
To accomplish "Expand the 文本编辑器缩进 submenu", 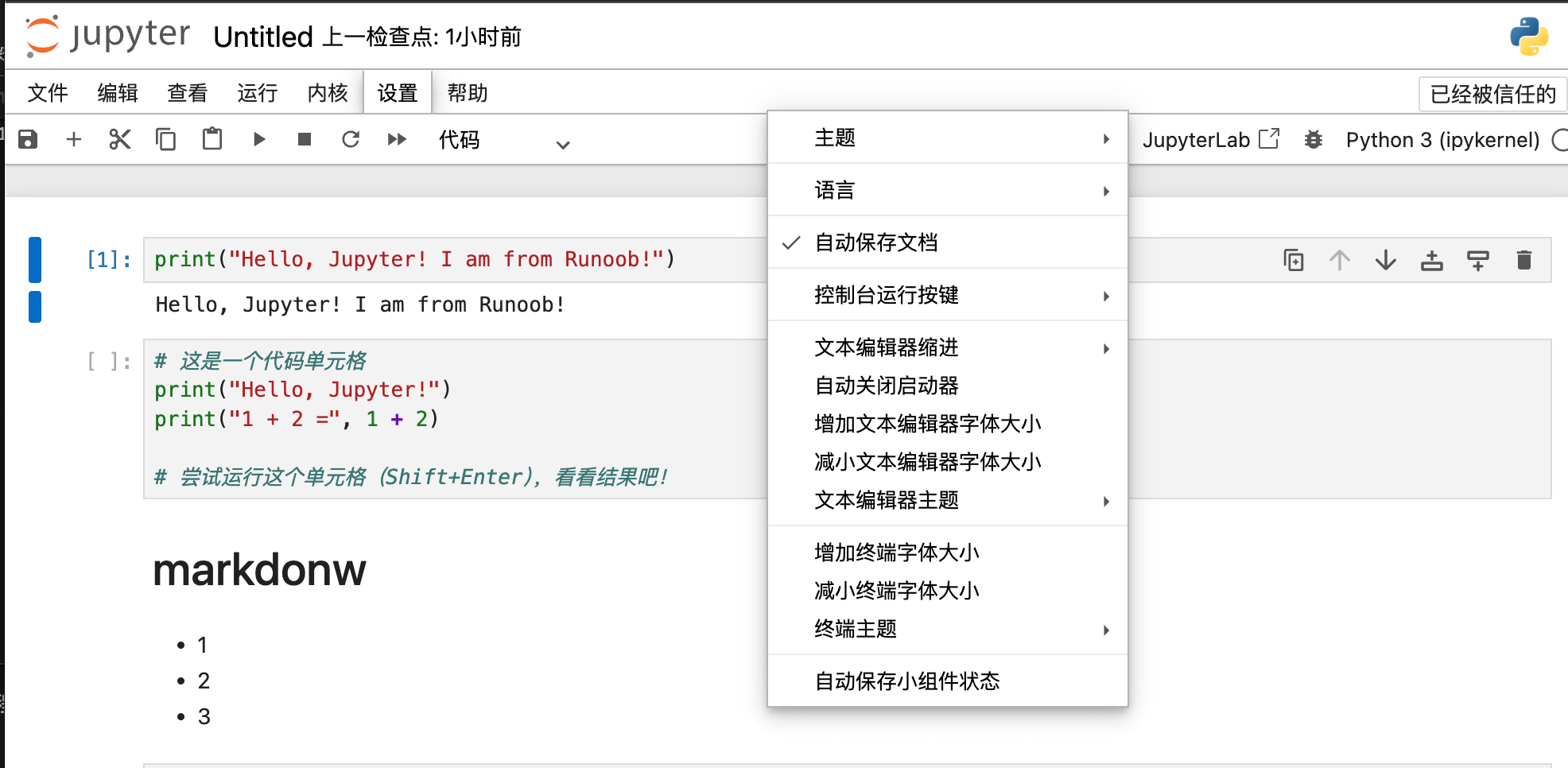I will coord(948,347).
